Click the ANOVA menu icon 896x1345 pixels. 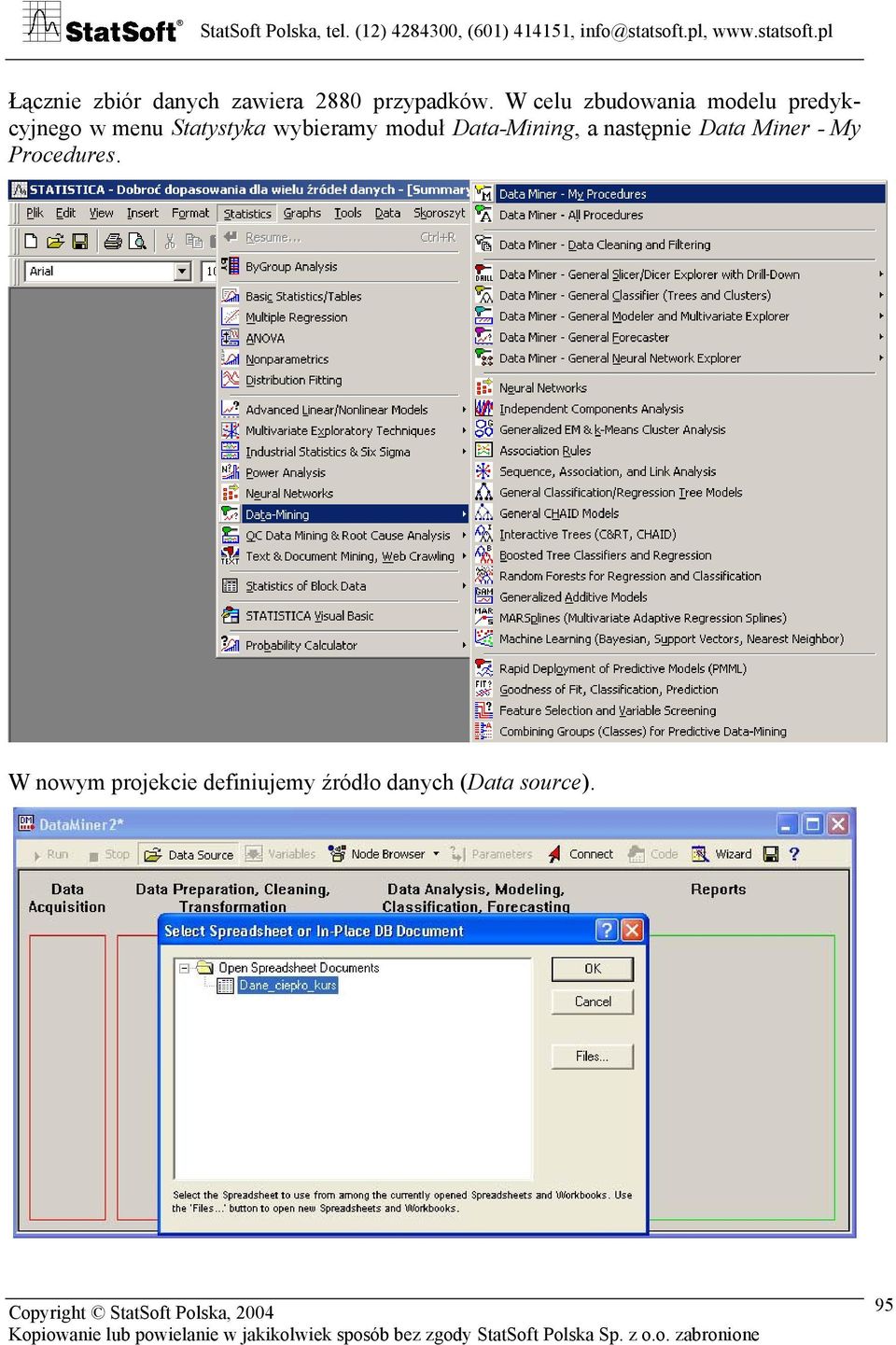[x=230, y=338]
